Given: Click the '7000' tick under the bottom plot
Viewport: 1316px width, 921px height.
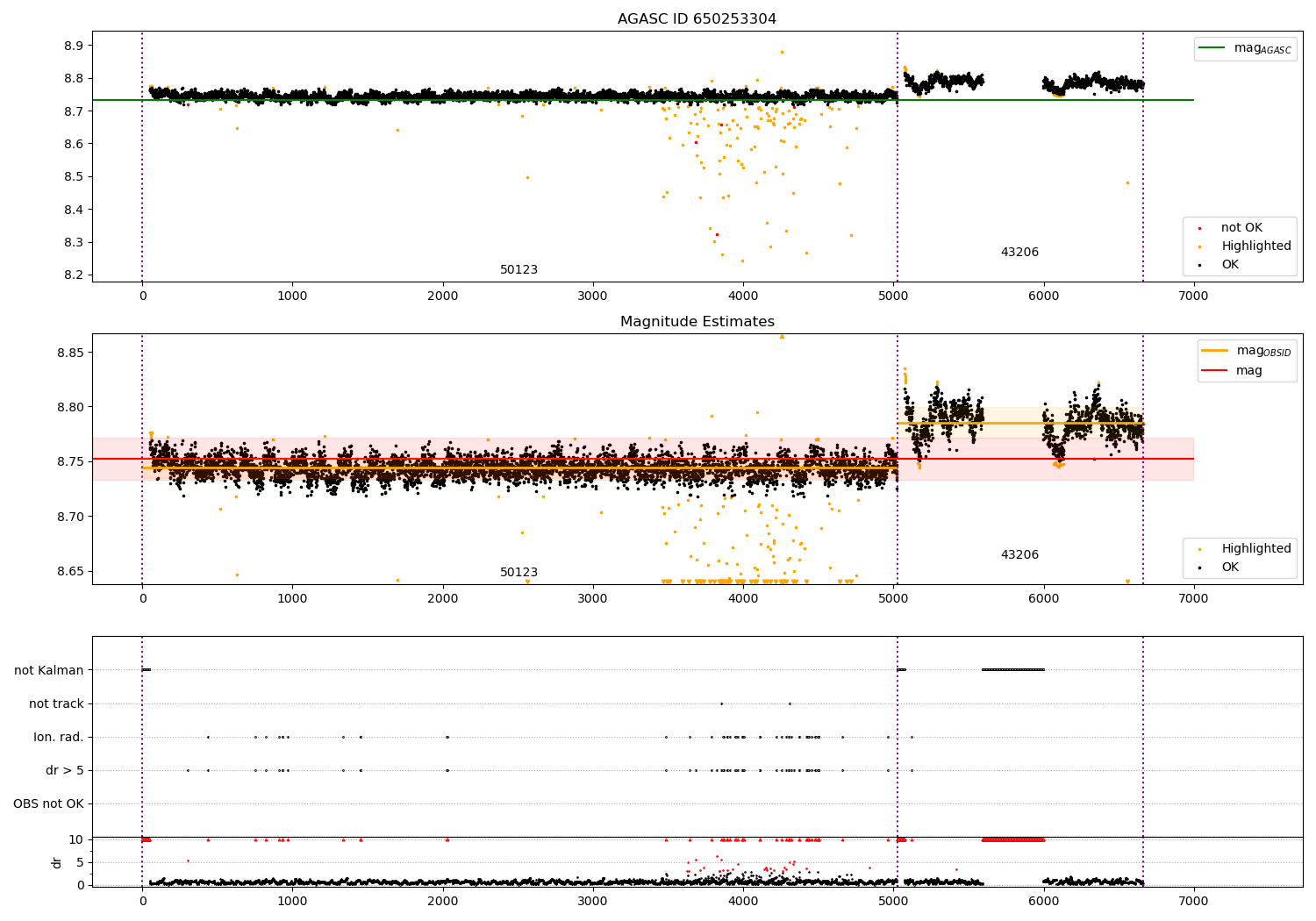Looking at the screenshot, I should pyautogui.click(x=1193, y=901).
